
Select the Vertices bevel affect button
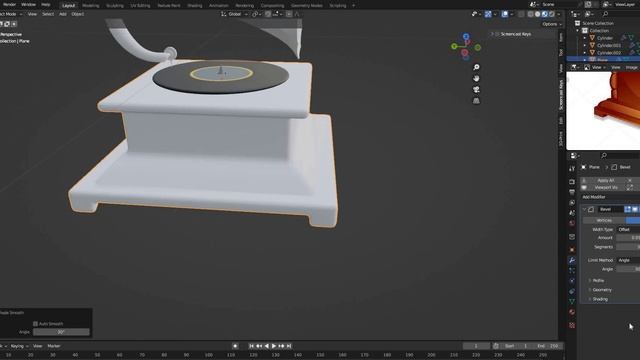click(604, 220)
